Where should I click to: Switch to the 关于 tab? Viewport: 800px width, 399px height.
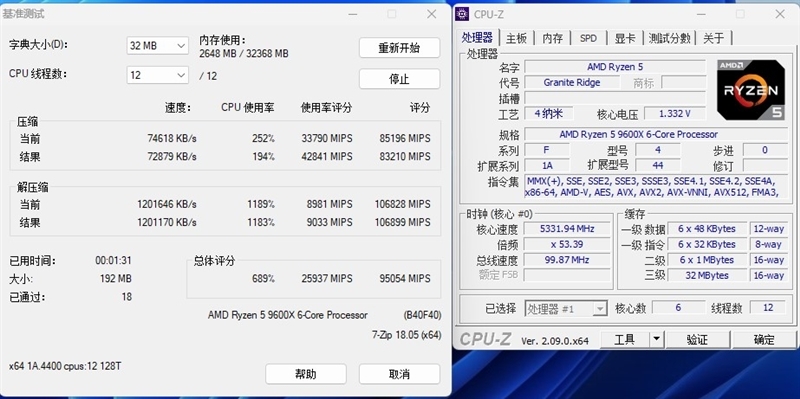point(713,38)
